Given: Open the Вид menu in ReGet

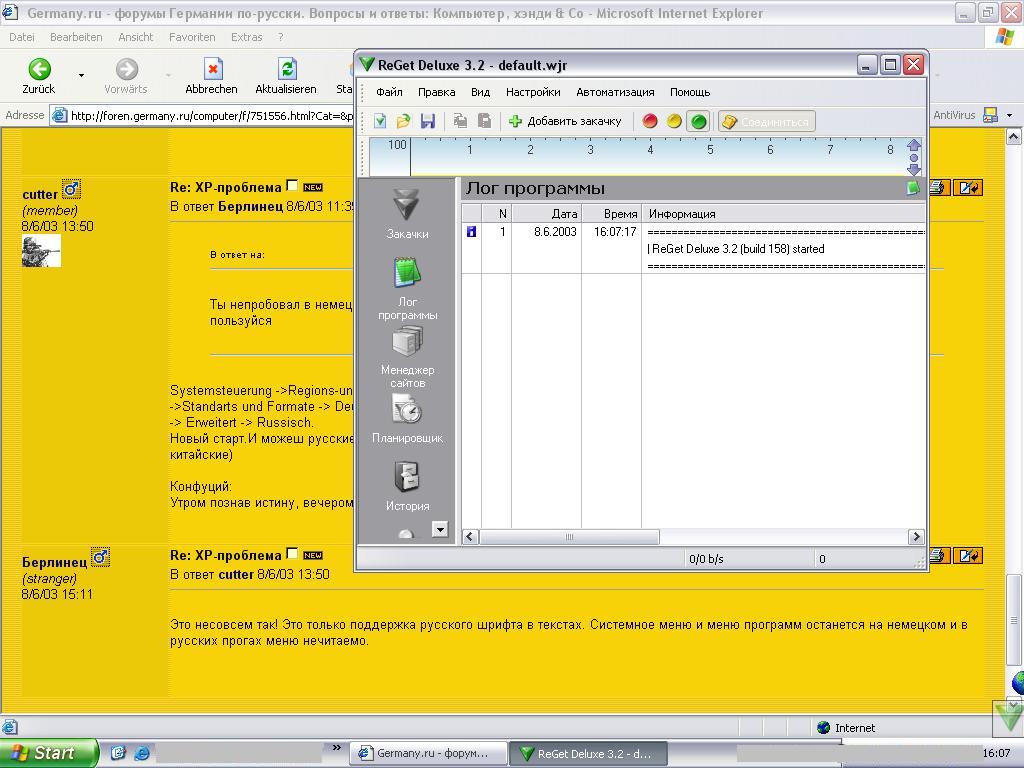Looking at the screenshot, I should click(480, 92).
